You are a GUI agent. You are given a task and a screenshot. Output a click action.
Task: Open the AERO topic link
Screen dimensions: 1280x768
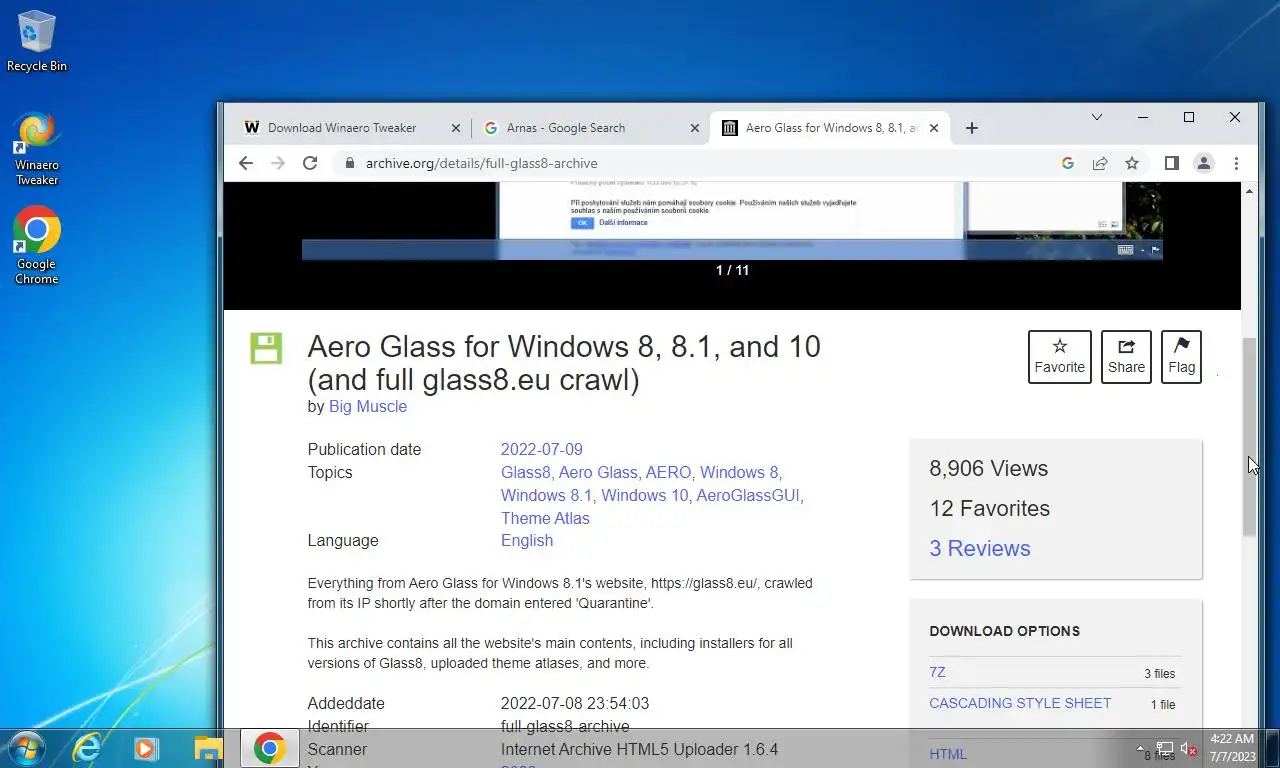668,472
